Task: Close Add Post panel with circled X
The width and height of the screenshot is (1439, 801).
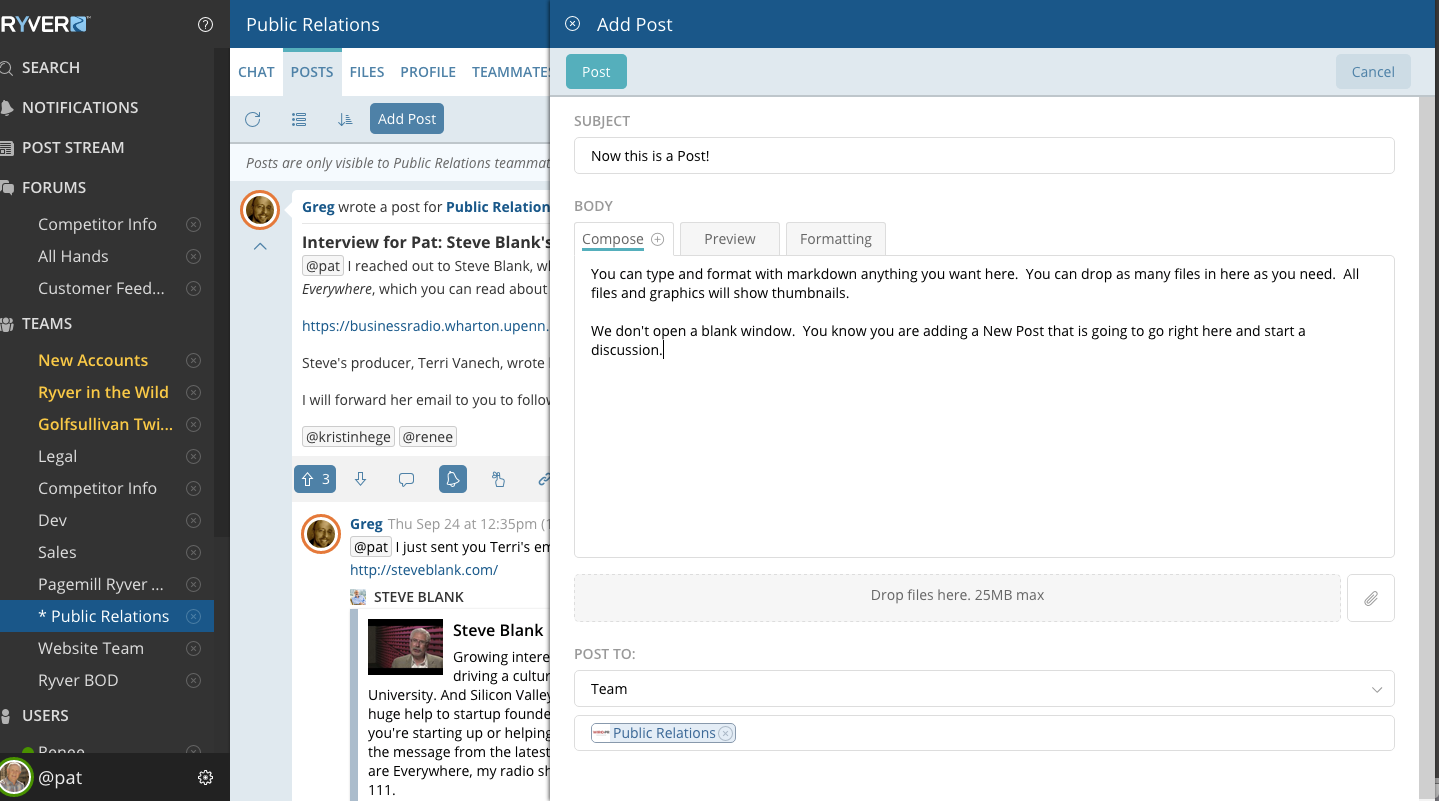Action: click(573, 24)
